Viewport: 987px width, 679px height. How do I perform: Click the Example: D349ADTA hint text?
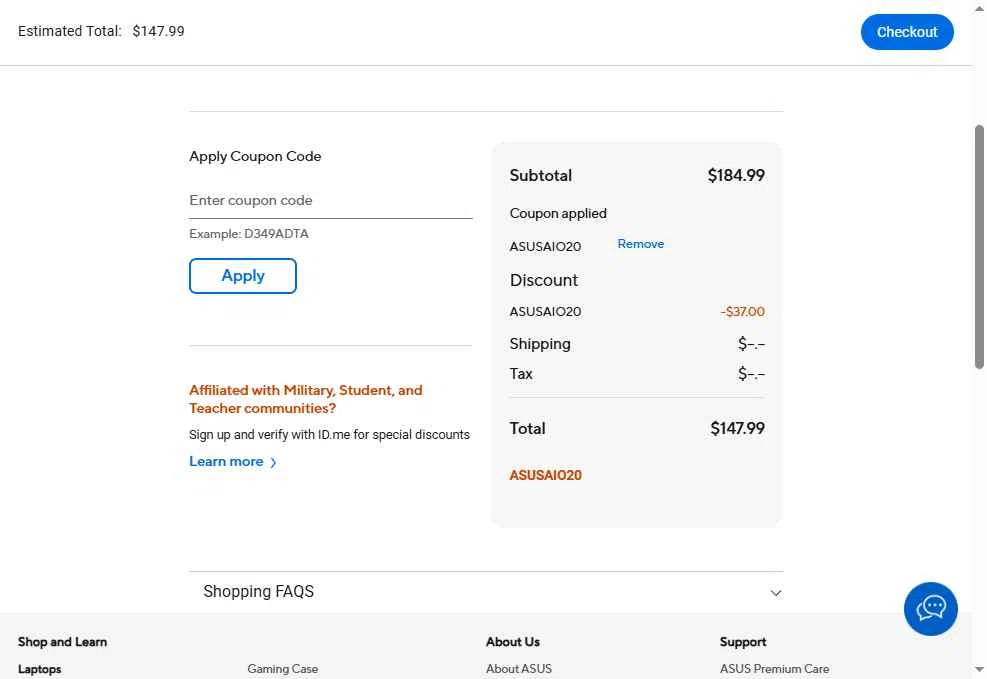[249, 234]
